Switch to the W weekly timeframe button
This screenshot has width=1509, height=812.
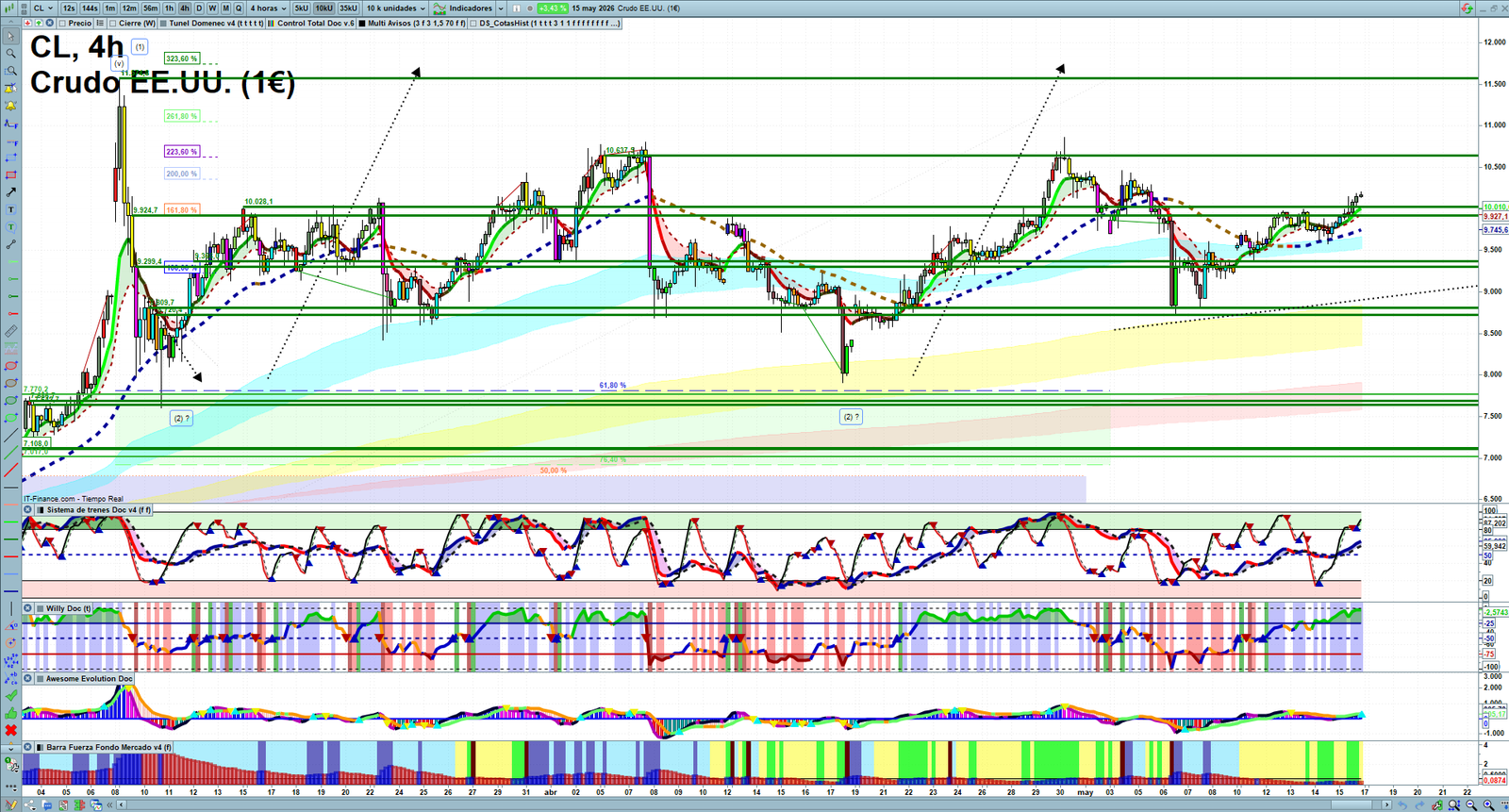coord(212,8)
